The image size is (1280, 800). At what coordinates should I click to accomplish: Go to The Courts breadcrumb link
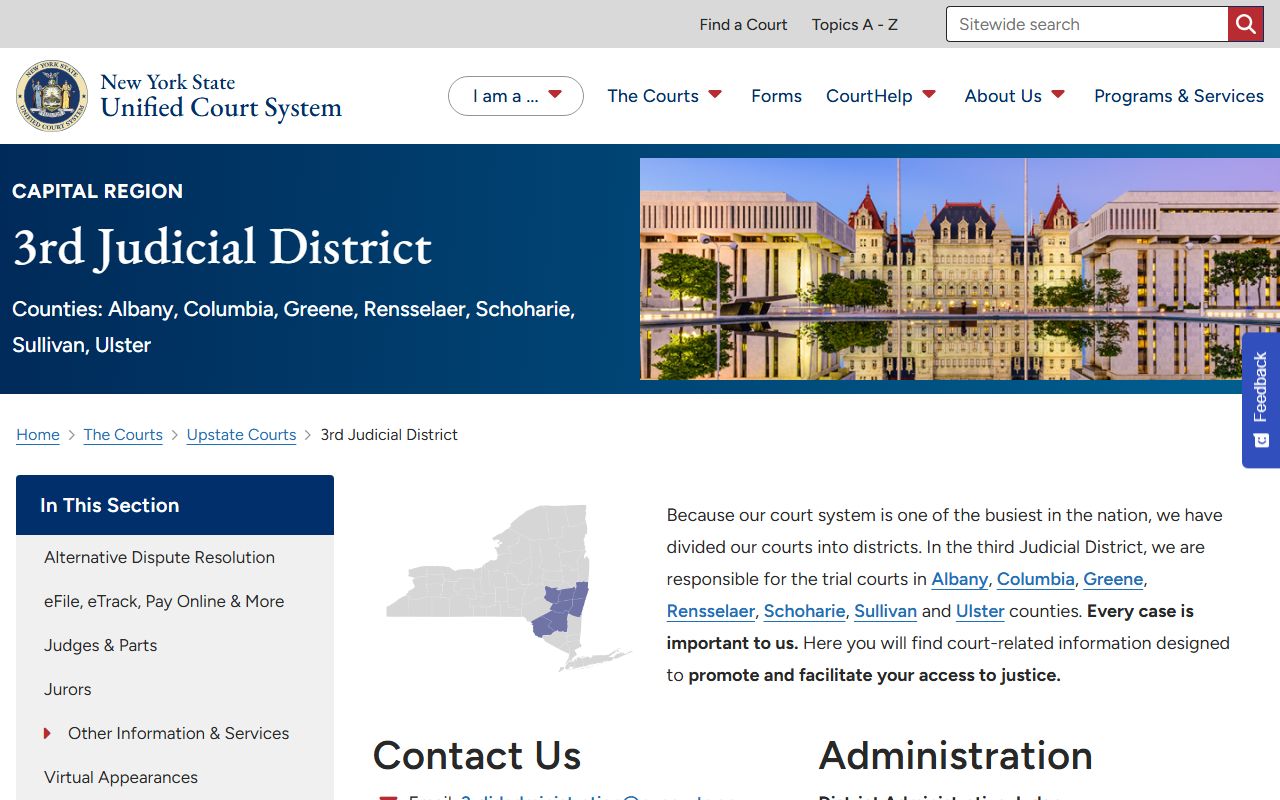click(x=123, y=435)
